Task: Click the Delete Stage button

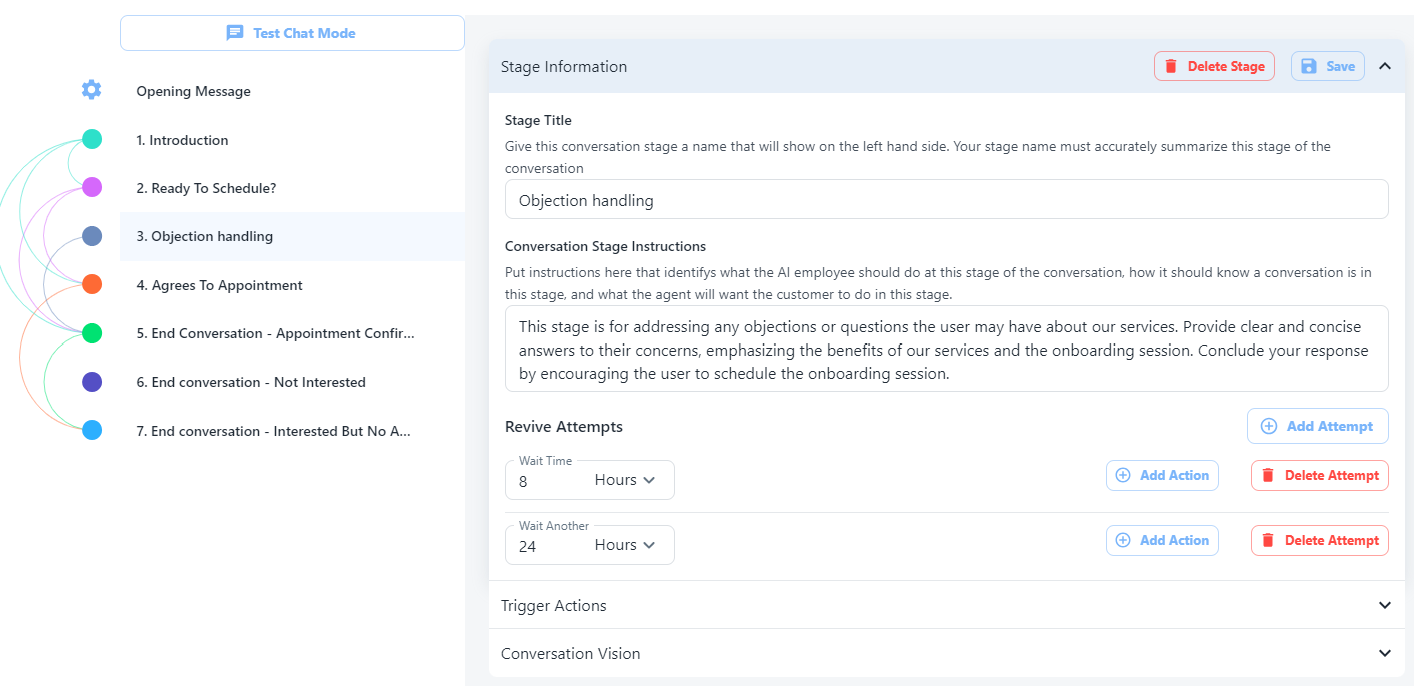Action: point(1214,66)
